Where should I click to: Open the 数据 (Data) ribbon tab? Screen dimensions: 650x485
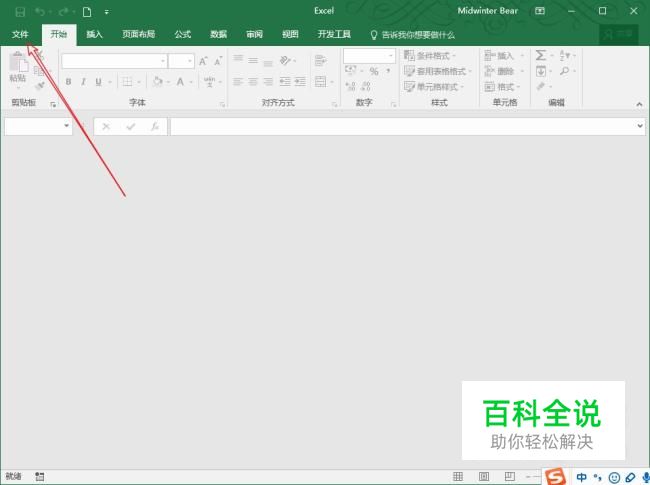click(218, 34)
